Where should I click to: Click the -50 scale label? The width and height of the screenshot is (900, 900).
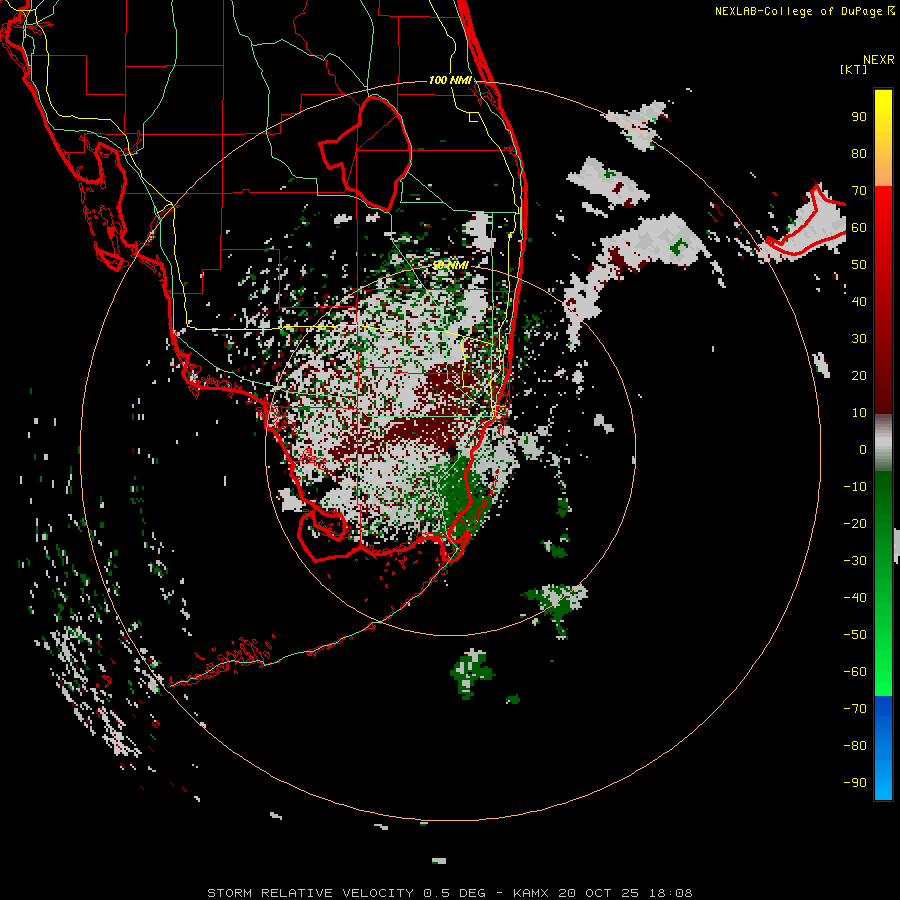click(x=855, y=635)
